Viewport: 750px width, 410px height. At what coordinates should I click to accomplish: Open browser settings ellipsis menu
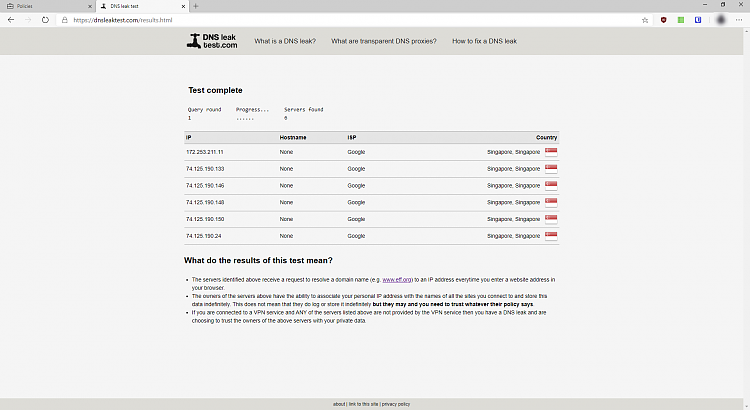[x=739, y=20]
